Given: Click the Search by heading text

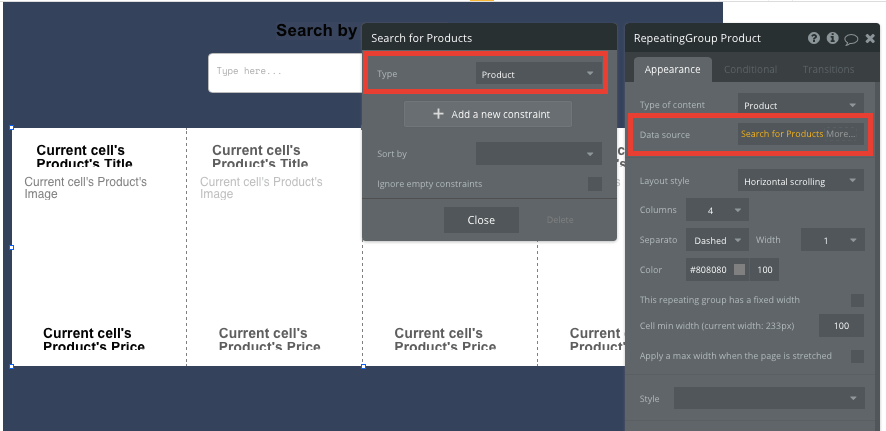Looking at the screenshot, I should 316,31.
